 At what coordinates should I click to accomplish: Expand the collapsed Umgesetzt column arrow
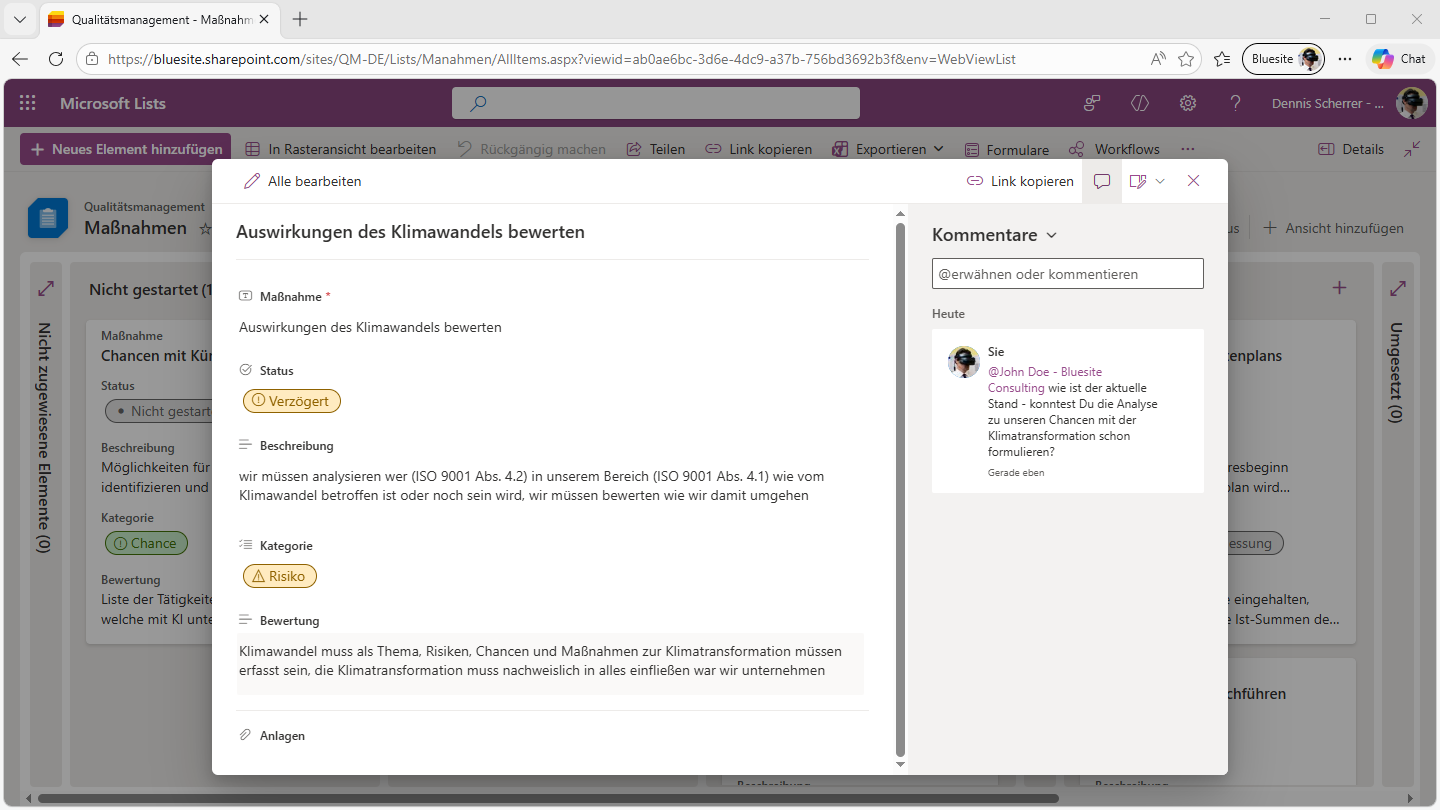pos(1398,288)
